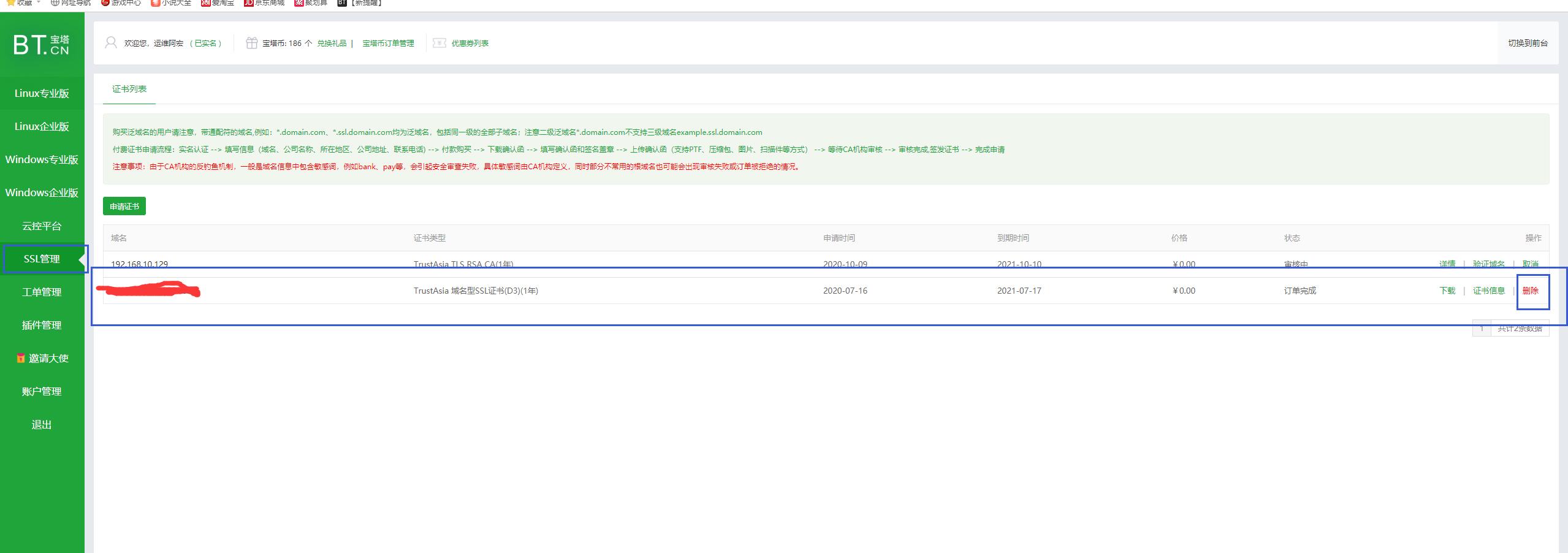The width and height of the screenshot is (1568, 553).
Task: Click the 192.168.10.129 domain cell
Action: point(139,264)
